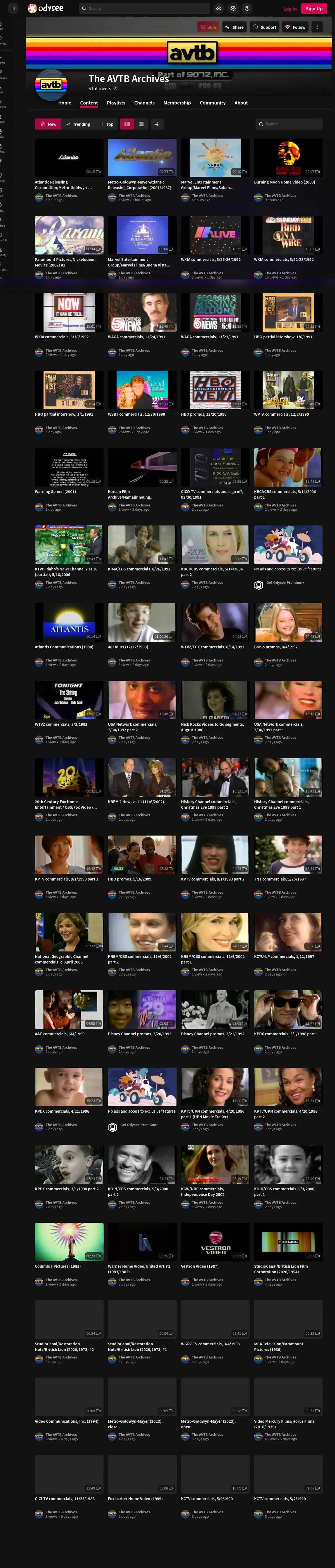Open Marvel Entertainment Group/Marvel Films/Saban title
335x1568 pixels.
point(207,184)
